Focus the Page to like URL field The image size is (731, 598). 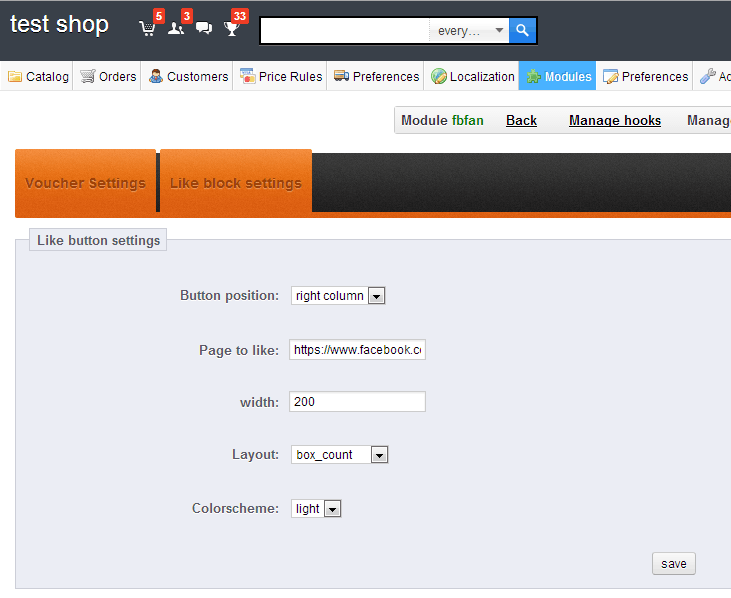click(x=357, y=350)
